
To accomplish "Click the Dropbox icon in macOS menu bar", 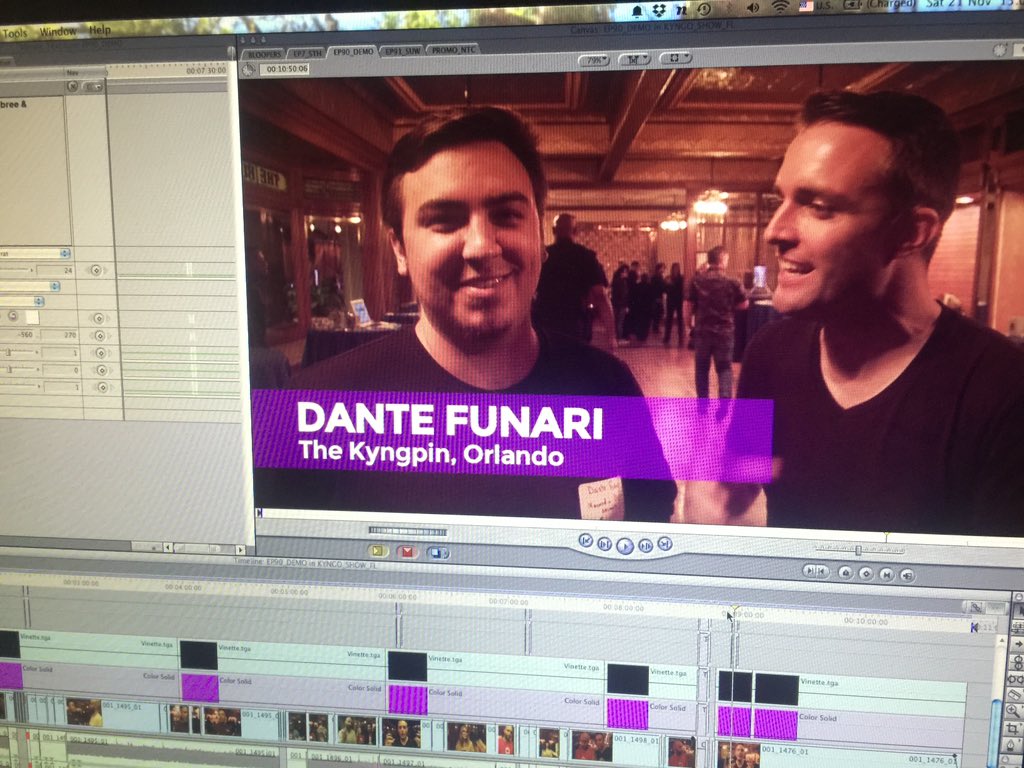I will [x=659, y=10].
